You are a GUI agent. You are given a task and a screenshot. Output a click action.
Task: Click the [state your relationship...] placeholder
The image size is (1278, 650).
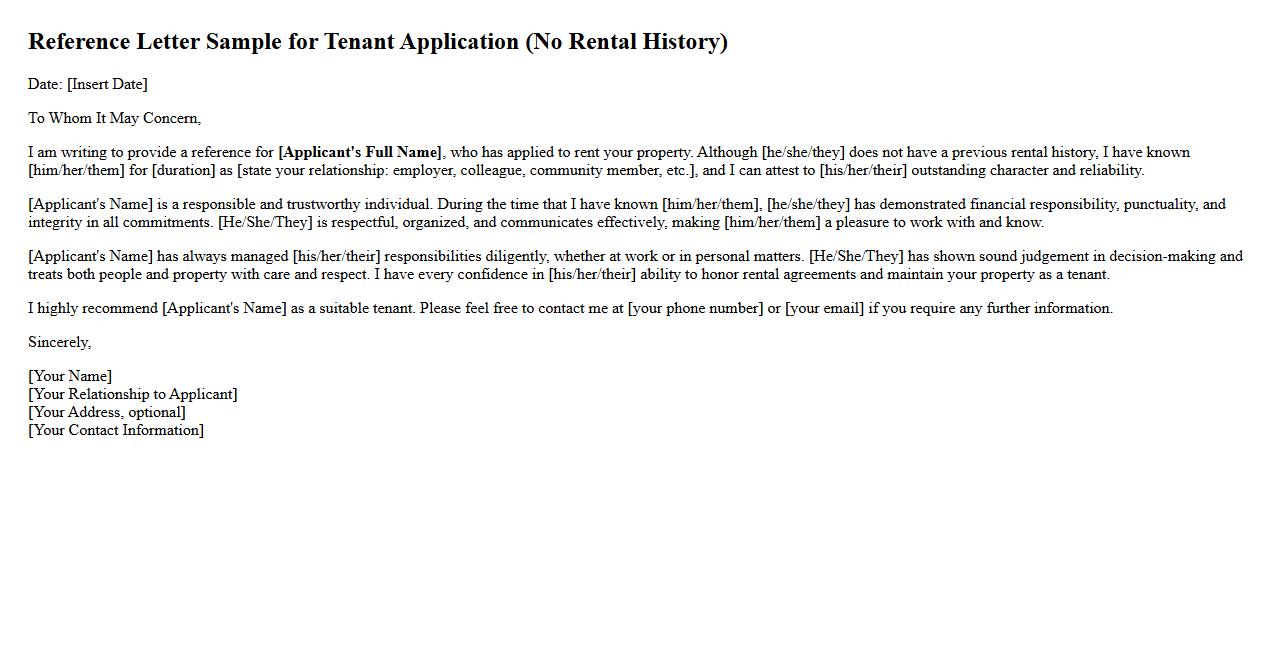(x=467, y=170)
